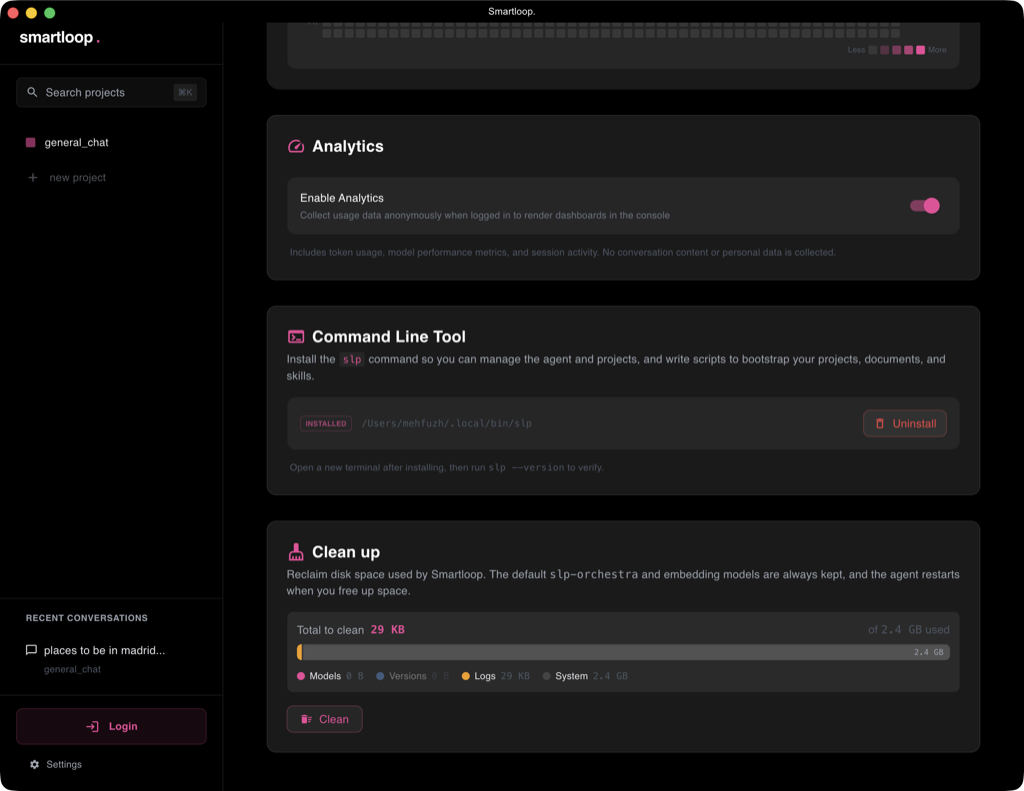
Task: Click the search magnifier icon in sidebar
Action: coord(32,92)
